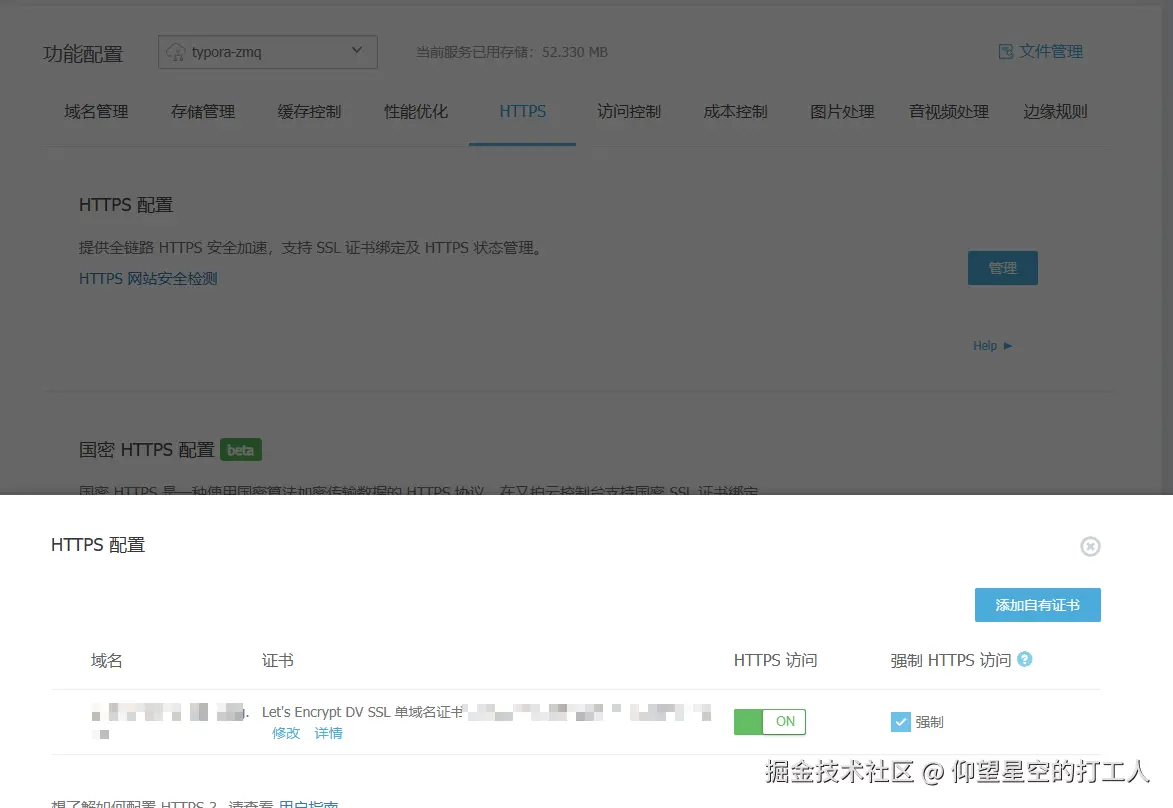
Task: Click the beta badge next to 国密 HTTPS 配置
Action: (x=240, y=450)
